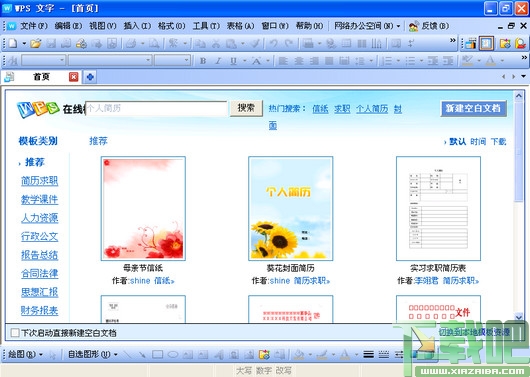This screenshot has height=377, width=530.
Task: Click the Save disk icon
Action: point(51,43)
